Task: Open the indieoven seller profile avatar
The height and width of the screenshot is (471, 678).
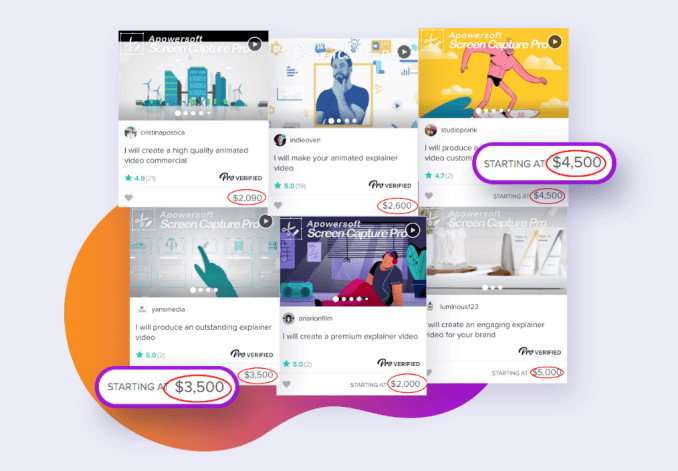Action: click(280, 140)
